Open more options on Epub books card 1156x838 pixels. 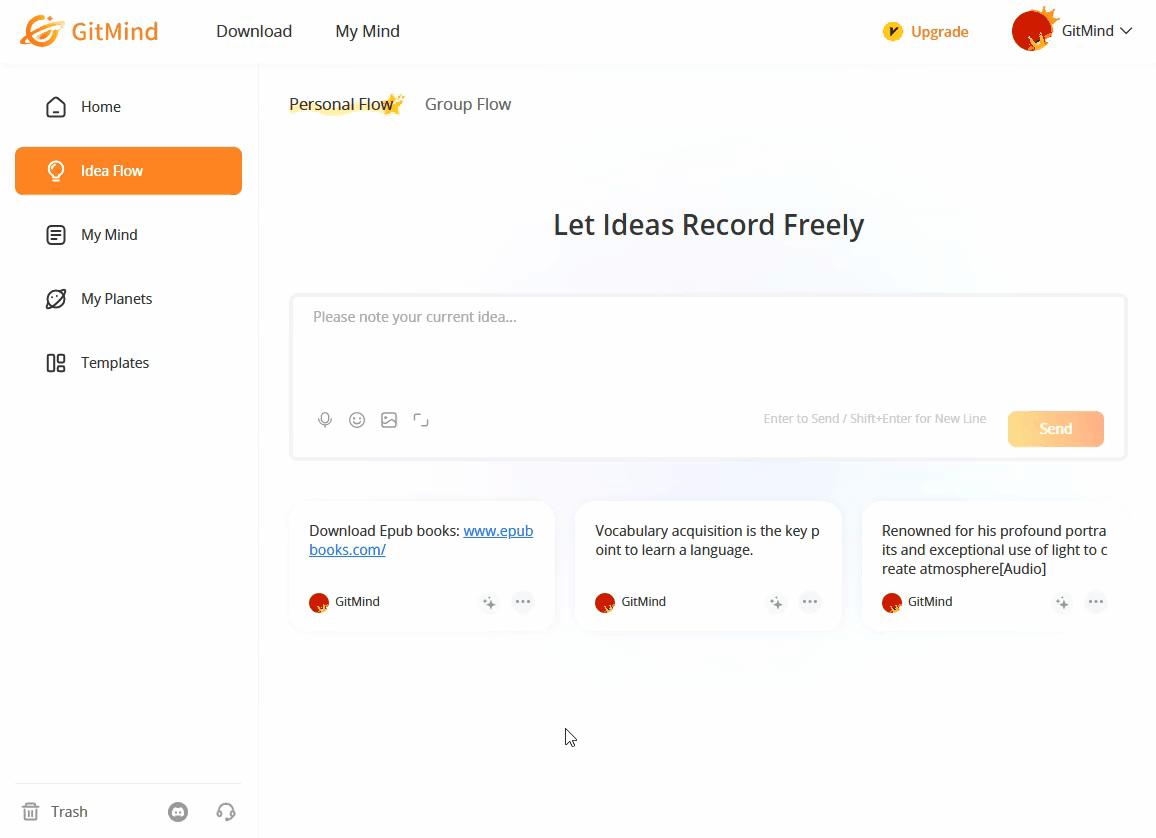[x=523, y=602]
